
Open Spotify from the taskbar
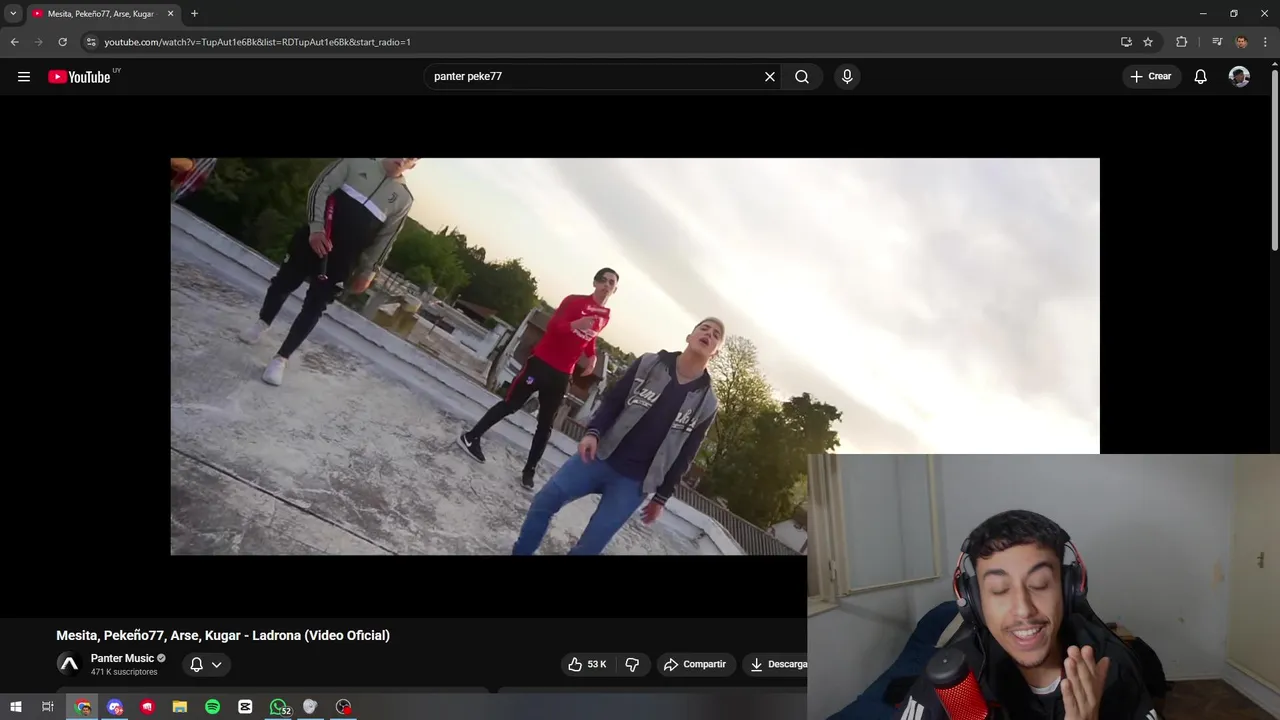212,707
